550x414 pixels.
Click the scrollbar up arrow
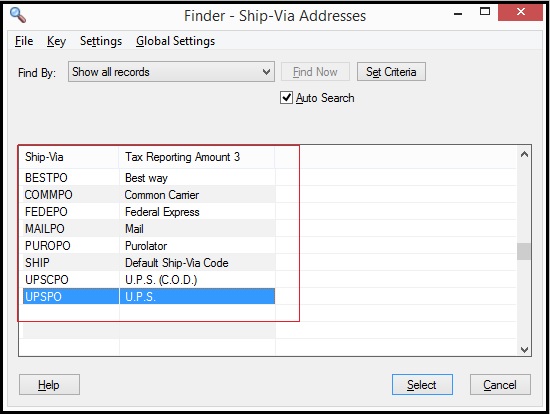click(x=524, y=154)
